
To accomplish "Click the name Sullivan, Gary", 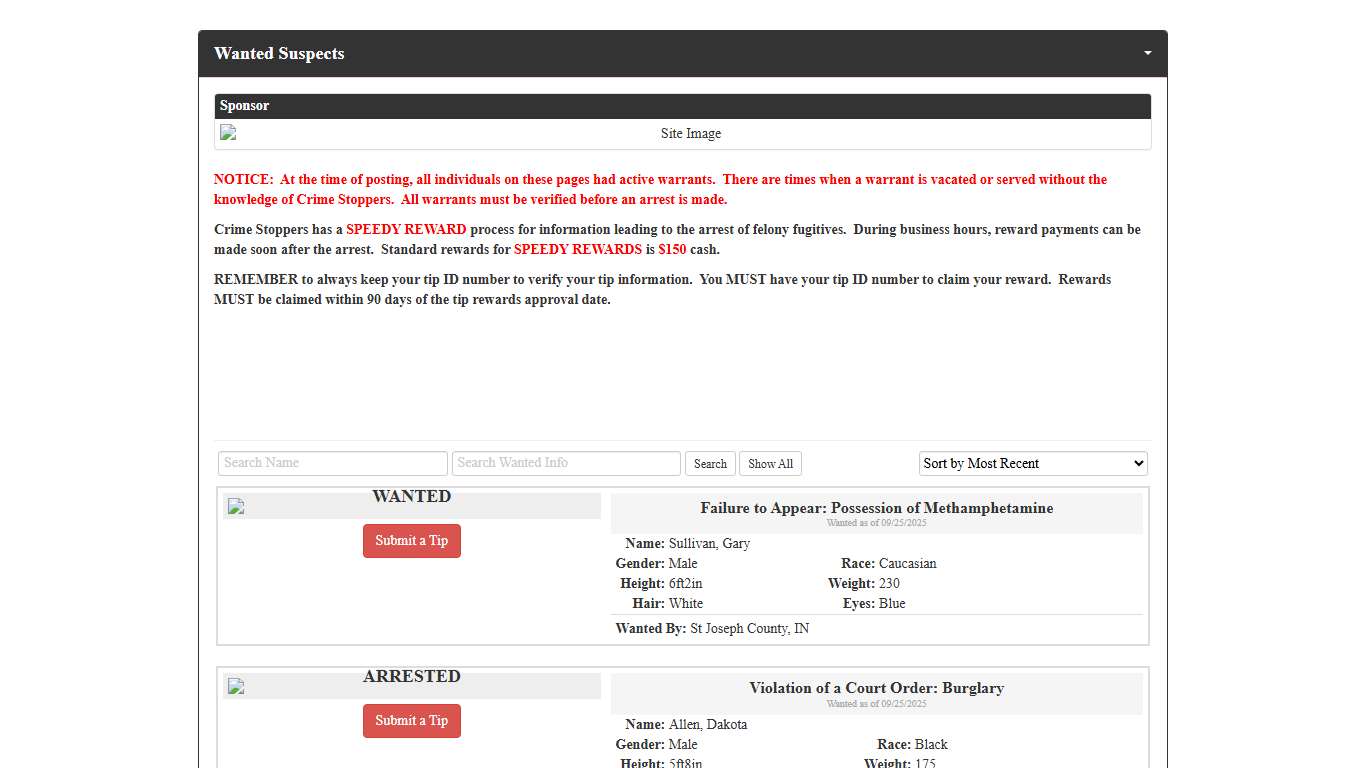I will 709,544.
